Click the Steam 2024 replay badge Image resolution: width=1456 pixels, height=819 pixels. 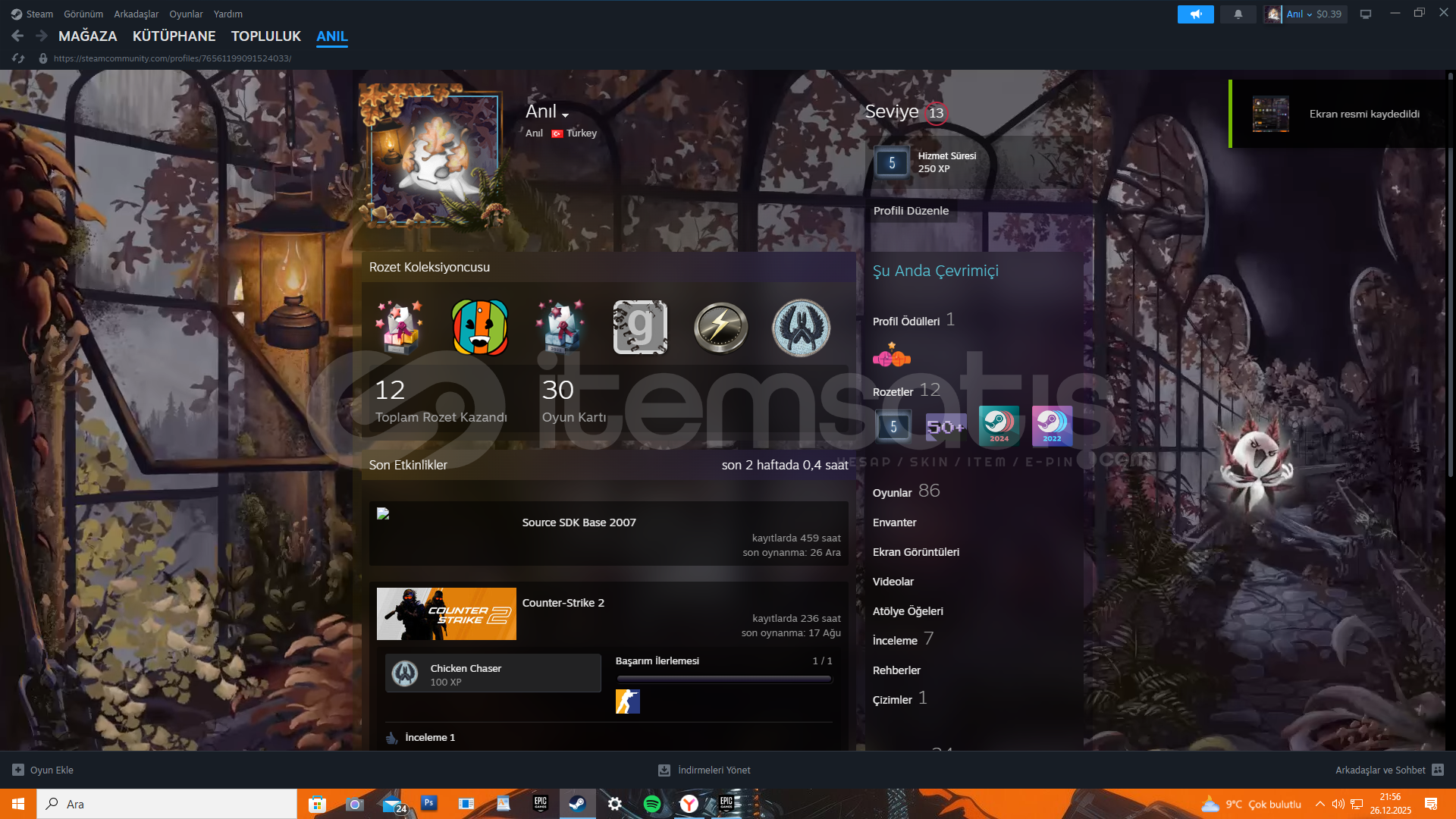[x=999, y=426]
